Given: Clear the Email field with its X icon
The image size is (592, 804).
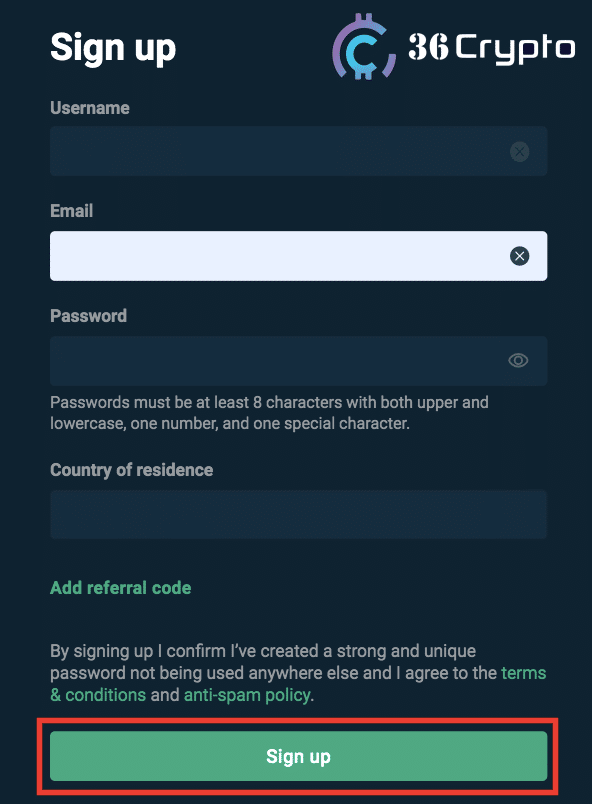Looking at the screenshot, I should pos(519,256).
